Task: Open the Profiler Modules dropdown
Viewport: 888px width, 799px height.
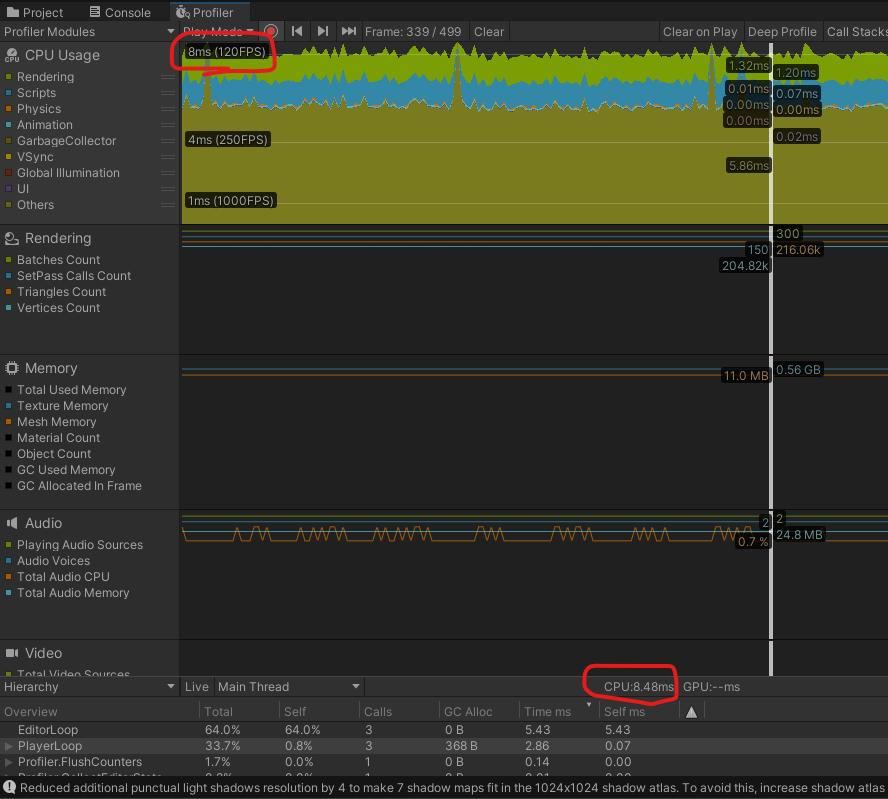Action: (89, 32)
